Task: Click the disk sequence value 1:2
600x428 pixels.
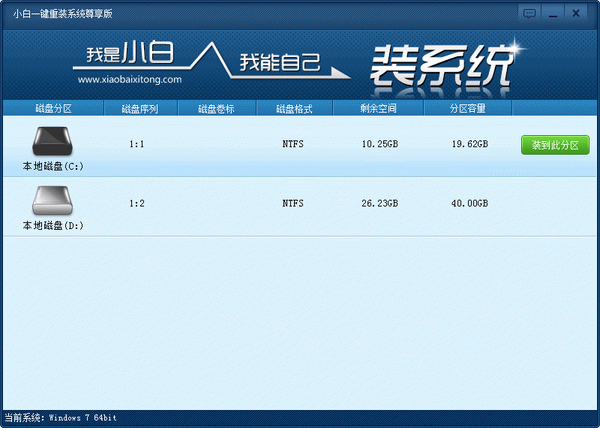Action: pyautogui.click(x=137, y=203)
